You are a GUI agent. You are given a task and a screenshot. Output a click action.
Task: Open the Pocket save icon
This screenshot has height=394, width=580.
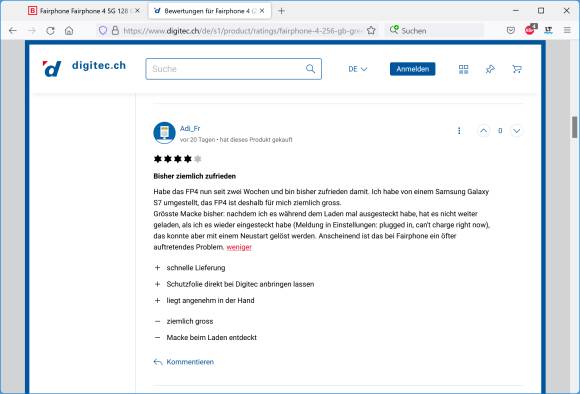(511, 30)
